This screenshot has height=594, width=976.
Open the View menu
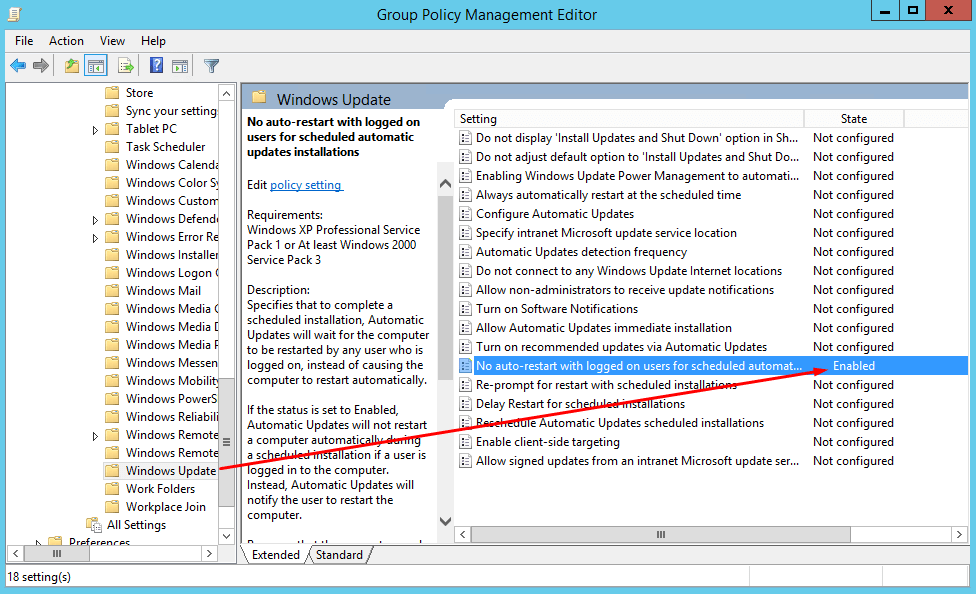(x=112, y=40)
